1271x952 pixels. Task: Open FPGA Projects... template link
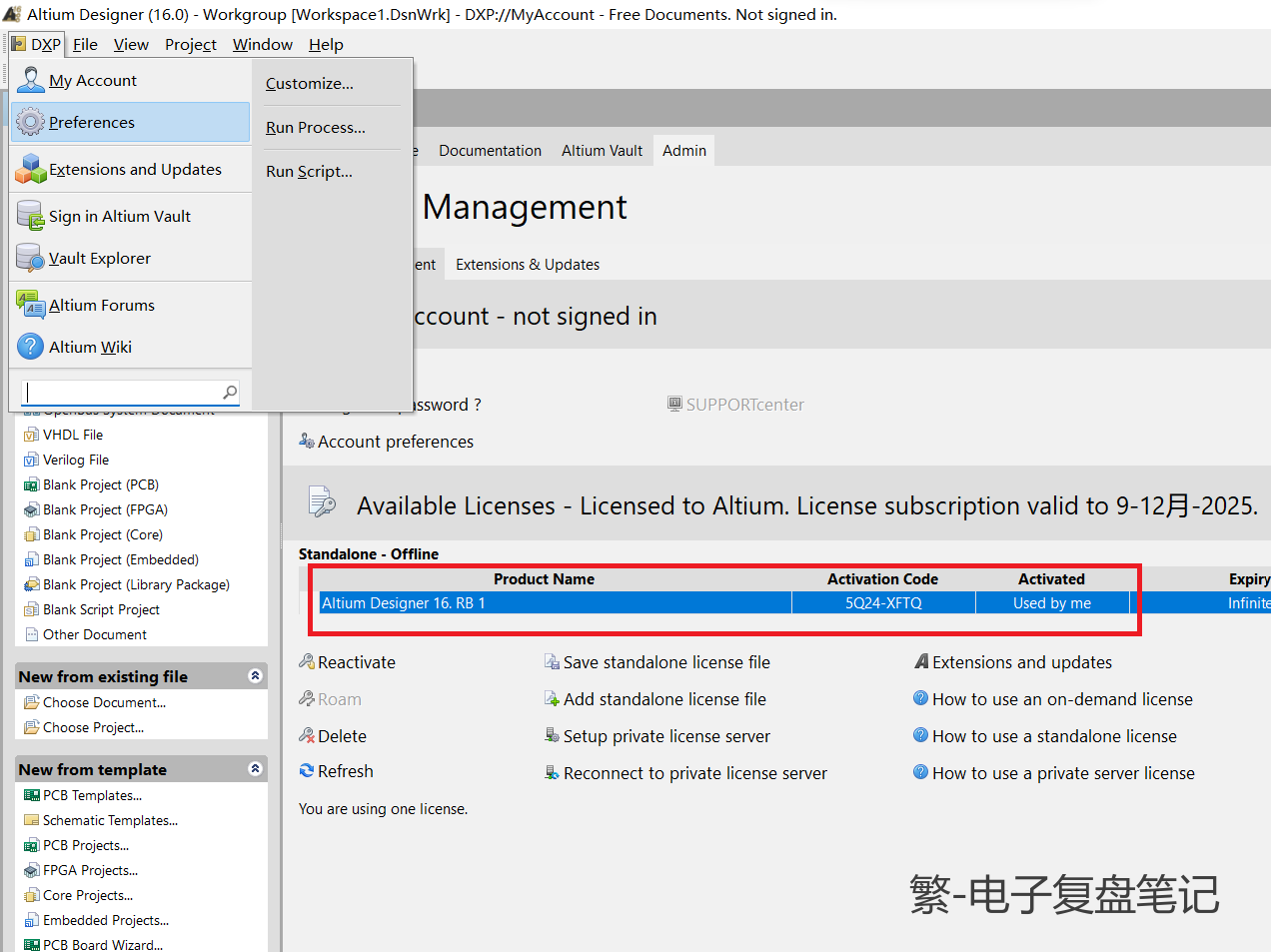pos(90,870)
